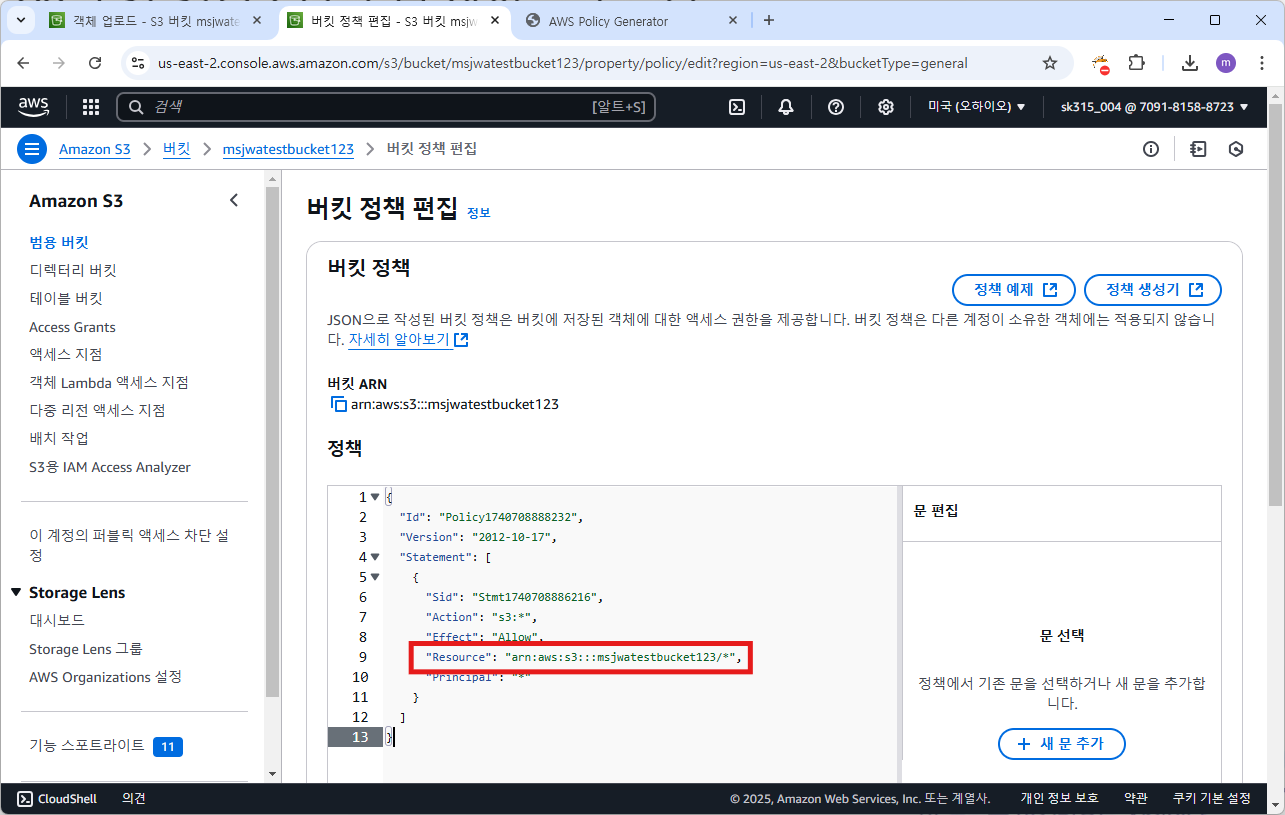Collapse the Storage Lens section
1285x815 pixels.
coord(16,593)
